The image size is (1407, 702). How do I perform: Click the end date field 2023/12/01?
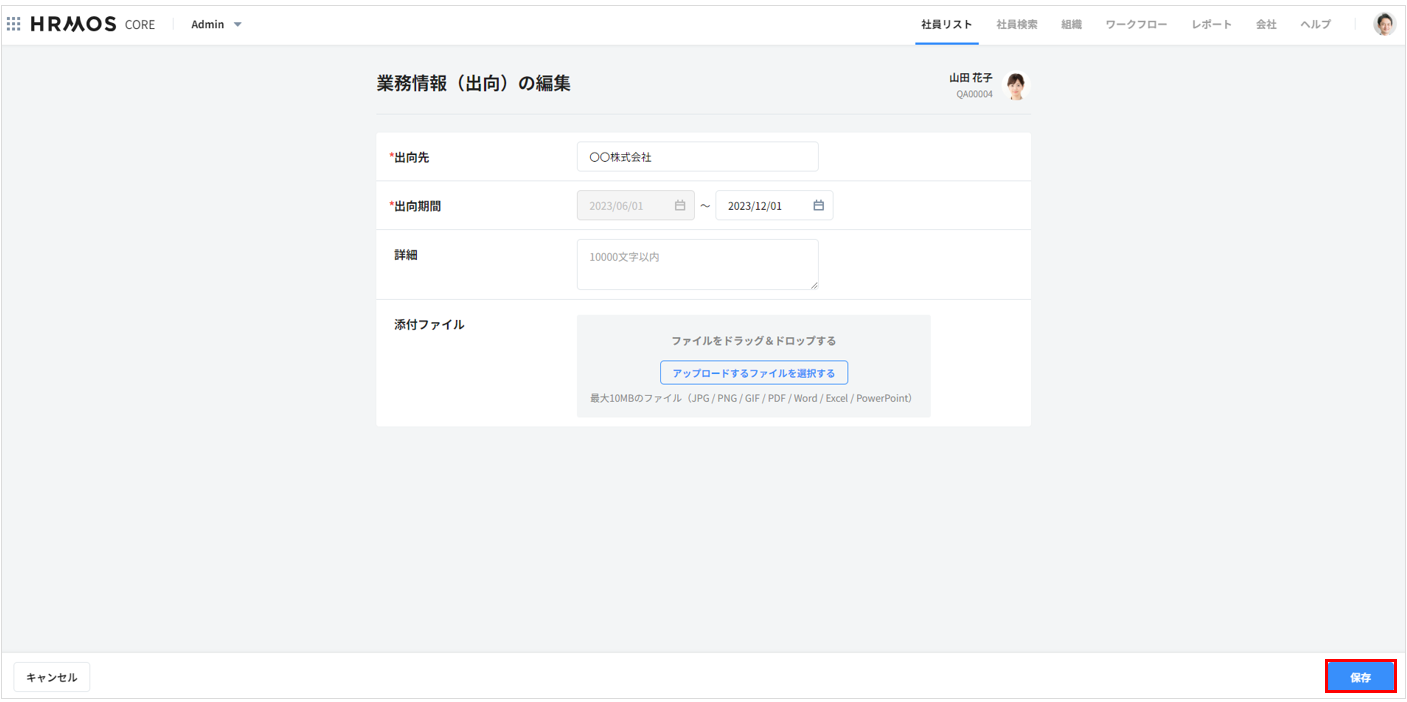click(x=760, y=206)
